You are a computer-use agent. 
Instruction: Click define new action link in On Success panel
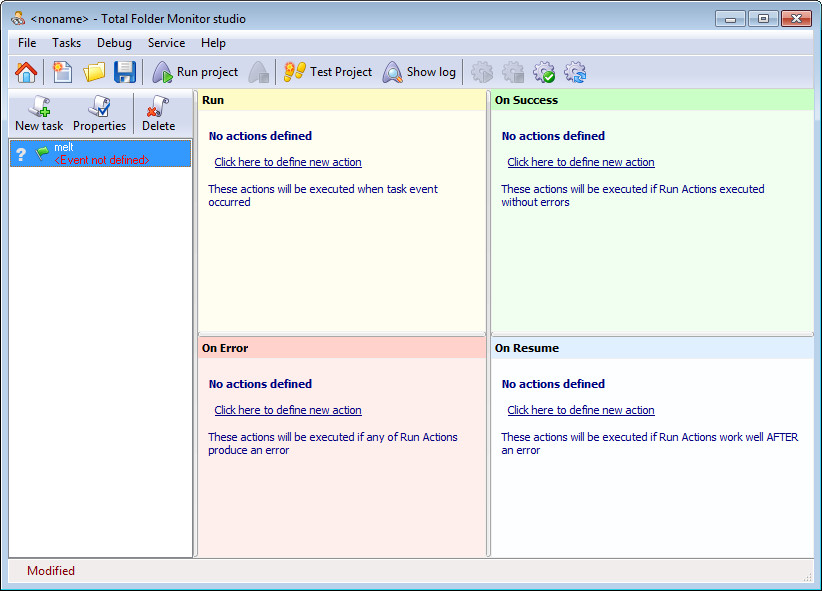pos(581,162)
